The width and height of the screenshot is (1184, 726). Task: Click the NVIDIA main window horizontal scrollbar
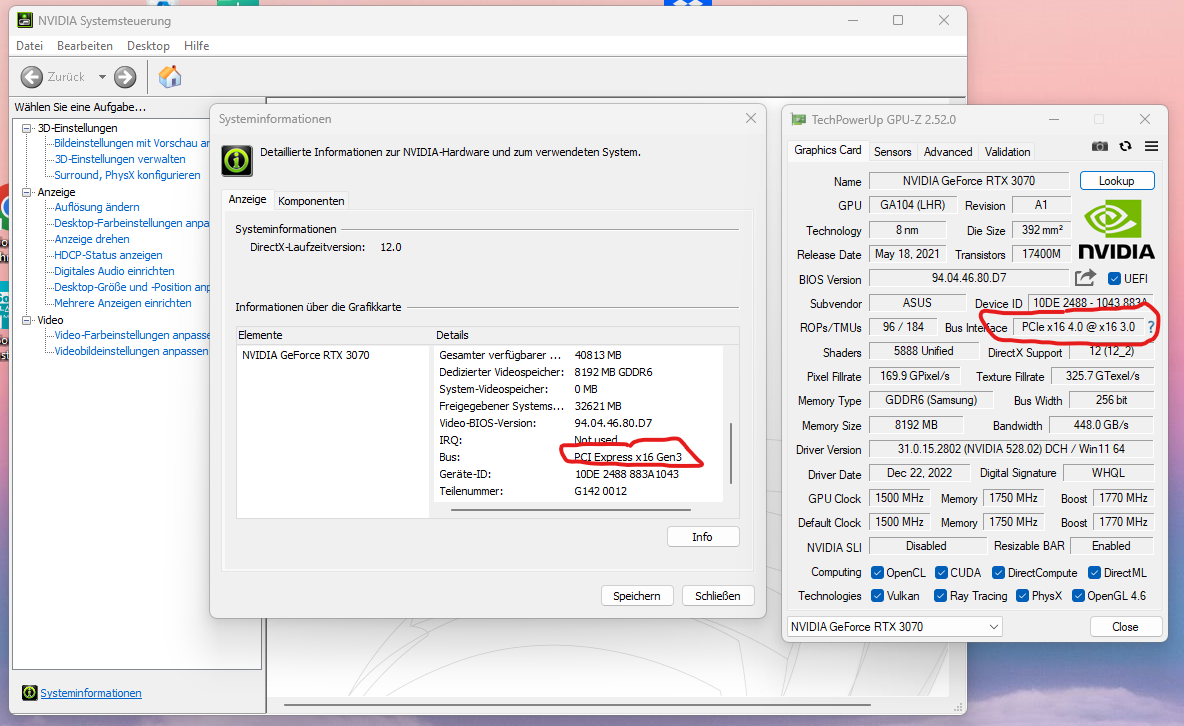point(577,705)
